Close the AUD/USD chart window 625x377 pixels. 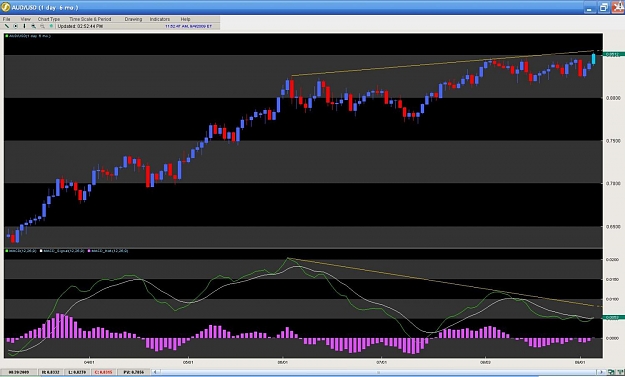point(617,7)
